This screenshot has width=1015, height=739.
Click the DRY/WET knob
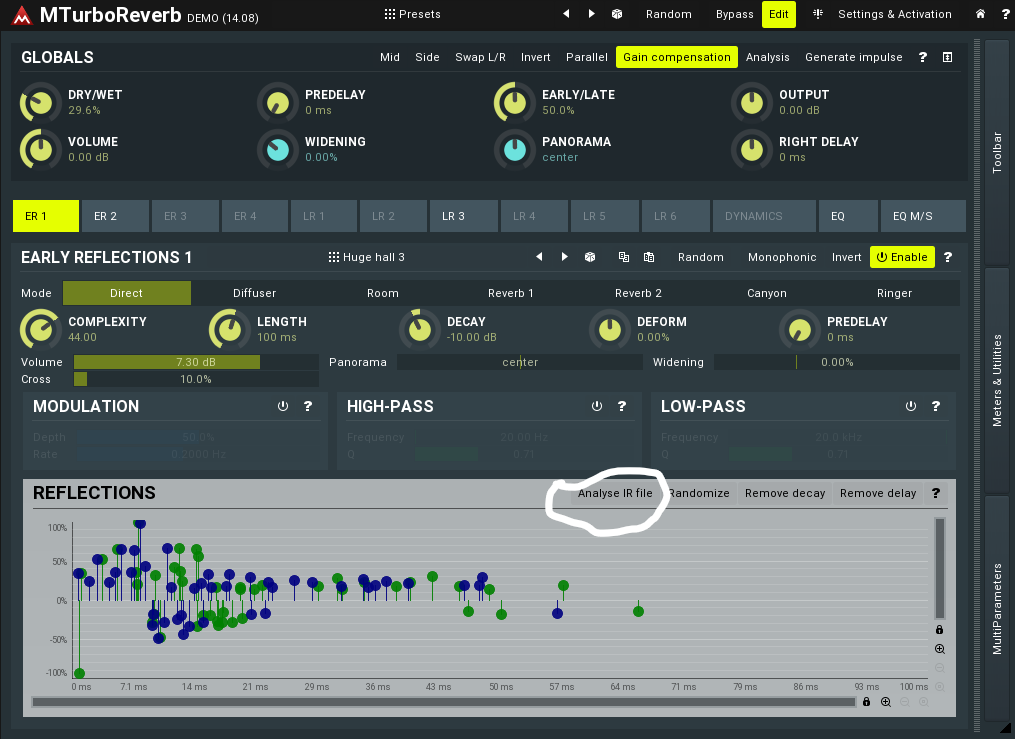40,103
